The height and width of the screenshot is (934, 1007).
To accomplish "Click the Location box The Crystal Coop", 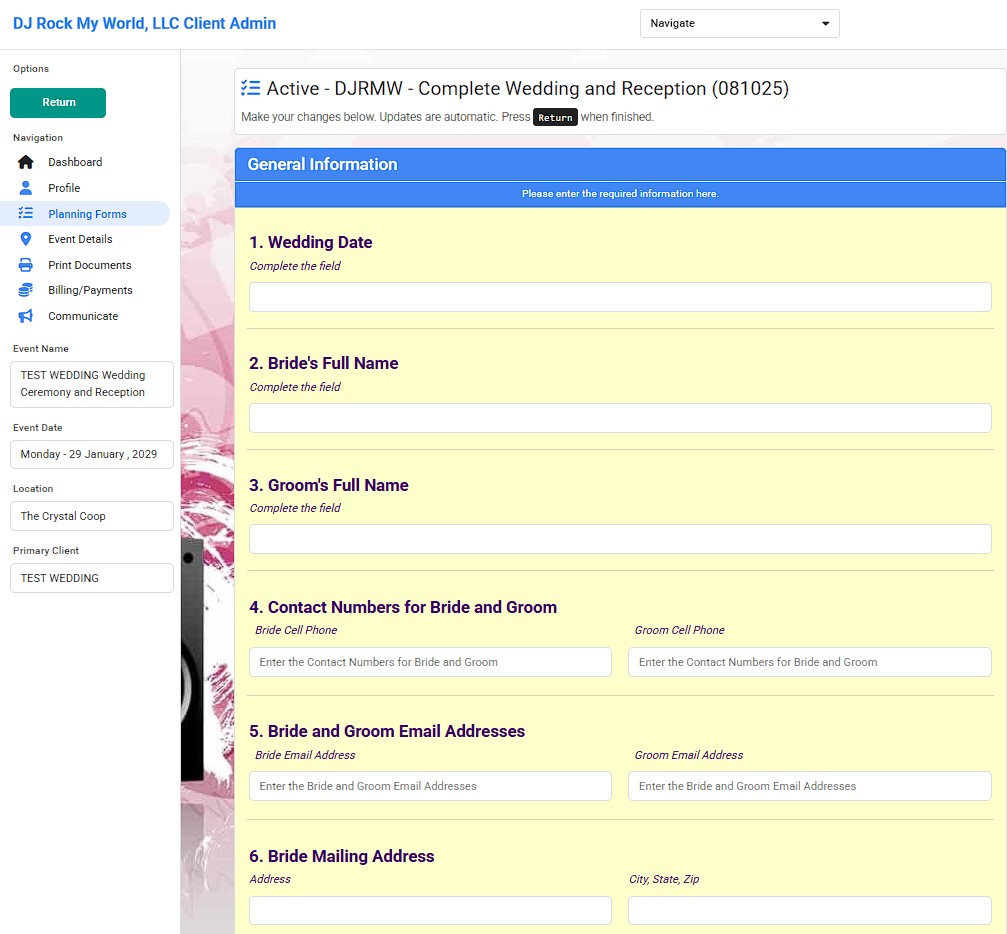I will click(92, 516).
